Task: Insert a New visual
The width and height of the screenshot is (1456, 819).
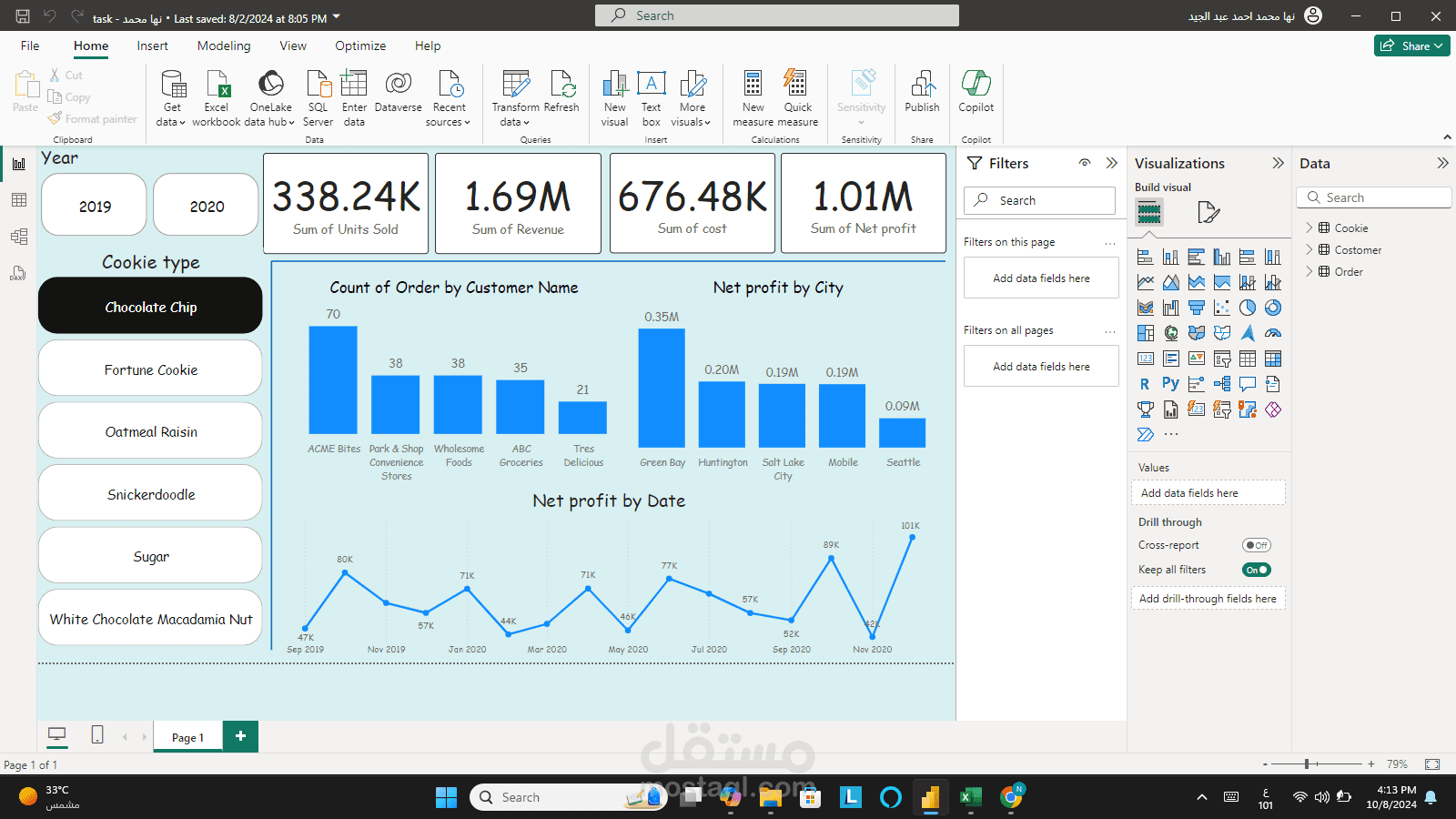Action: point(614,98)
